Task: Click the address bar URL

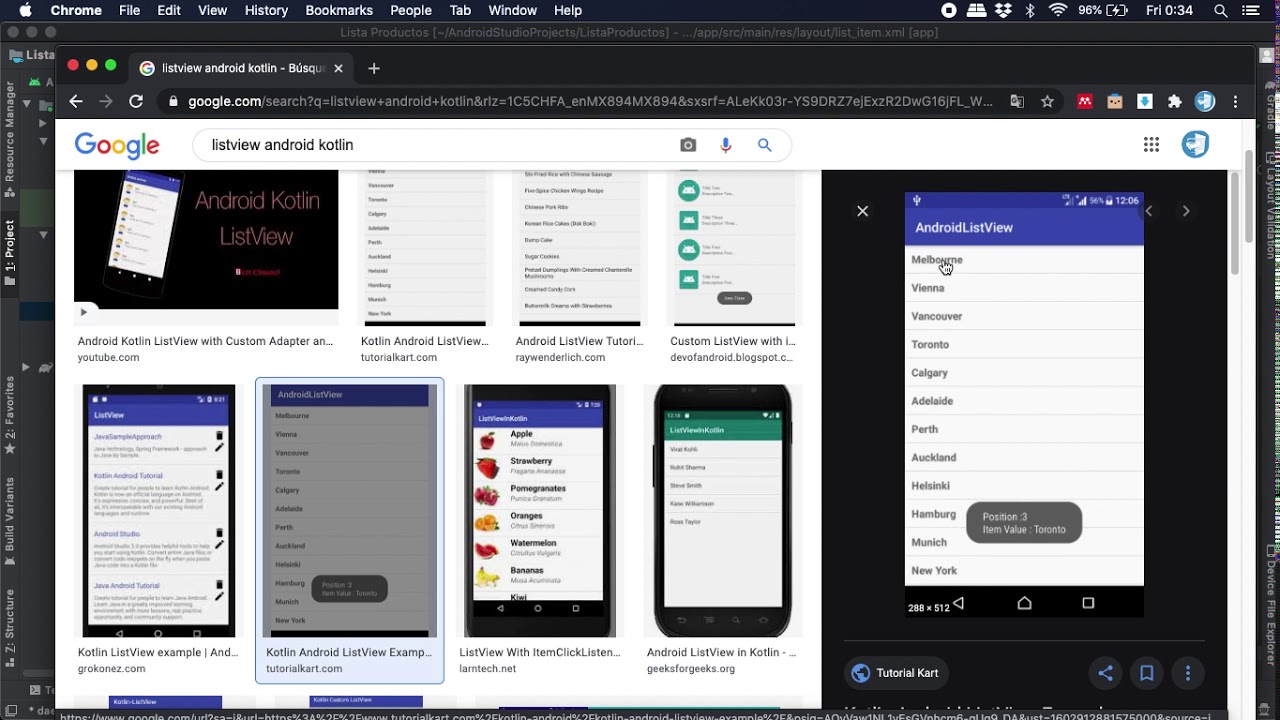Action: pos(590,101)
